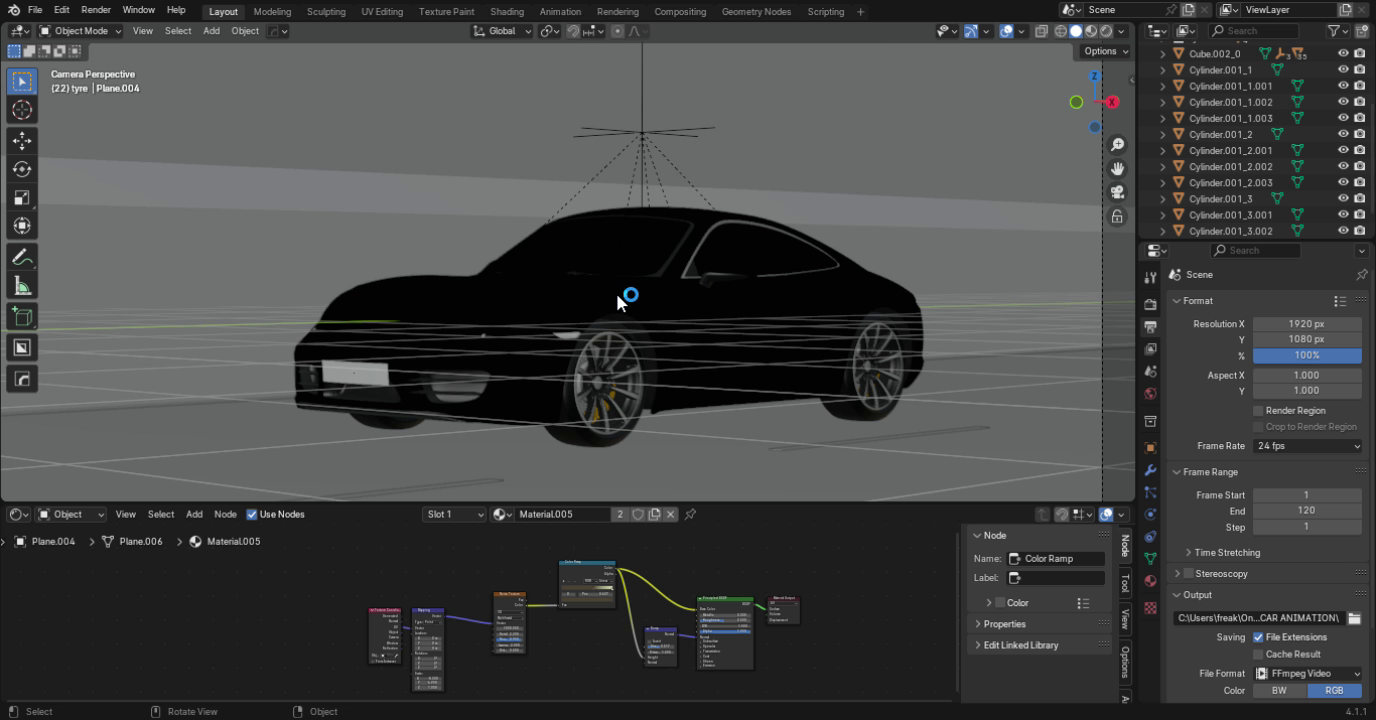The height and width of the screenshot is (720, 1376).
Task: Expand Cylinder.001_2 in the outliner
Action: point(1163,134)
